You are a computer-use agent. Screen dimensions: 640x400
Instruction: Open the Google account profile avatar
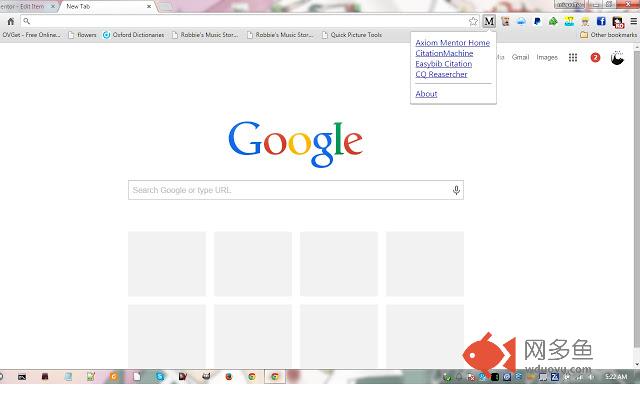617,58
